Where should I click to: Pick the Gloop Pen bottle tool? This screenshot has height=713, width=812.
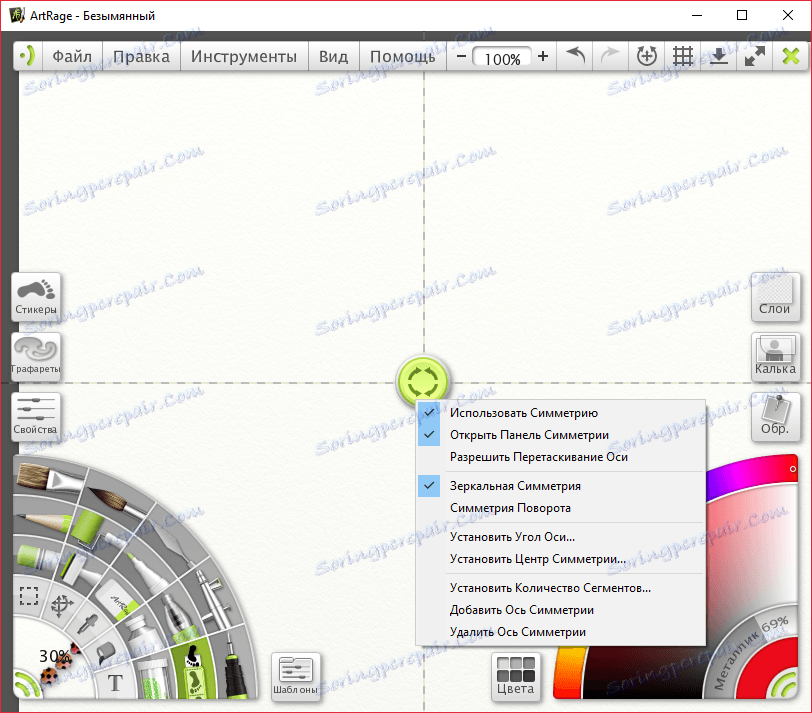click(x=176, y=616)
